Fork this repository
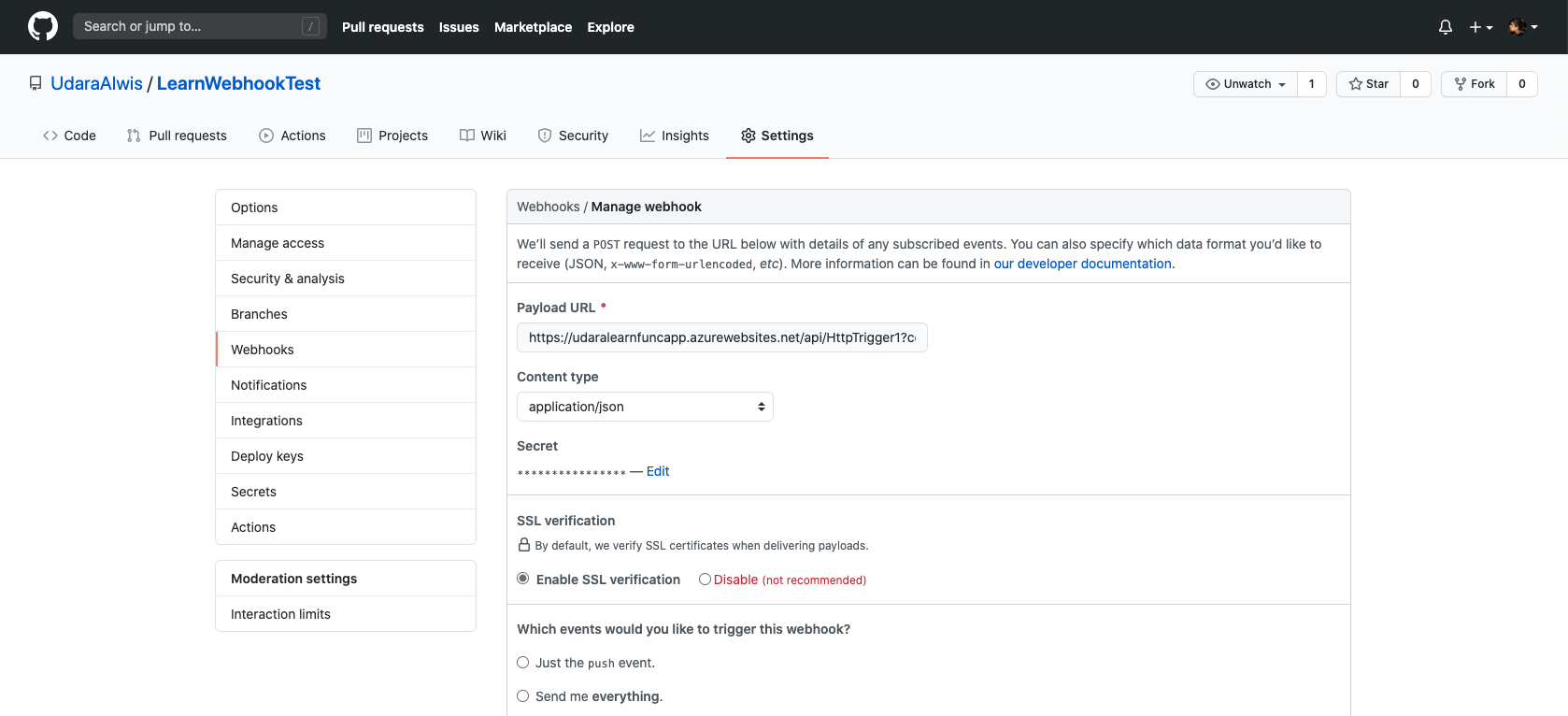This screenshot has width=1568, height=716. (1475, 84)
